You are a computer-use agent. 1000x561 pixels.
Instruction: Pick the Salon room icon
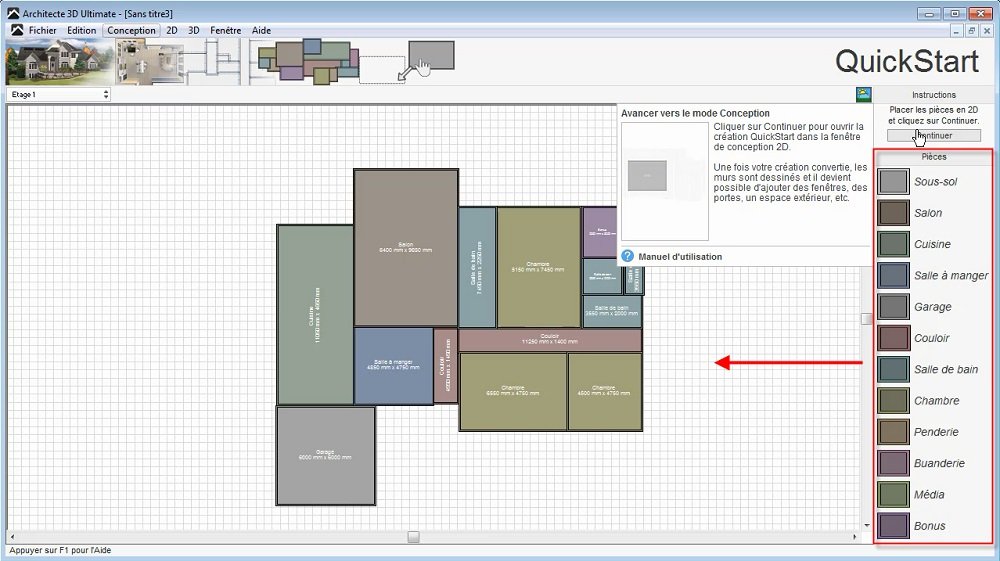click(893, 213)
